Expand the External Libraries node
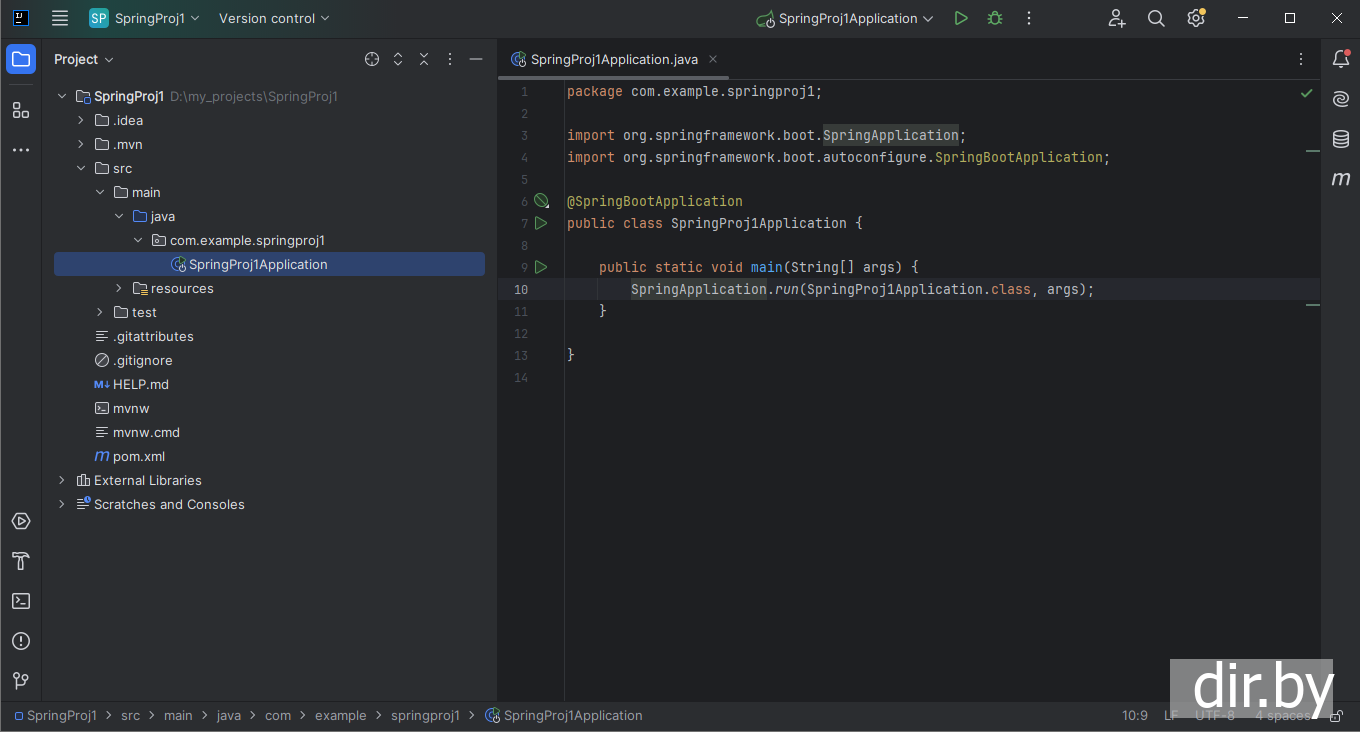The height and width of the screenshot is (732, 1360). coord(62,480)
